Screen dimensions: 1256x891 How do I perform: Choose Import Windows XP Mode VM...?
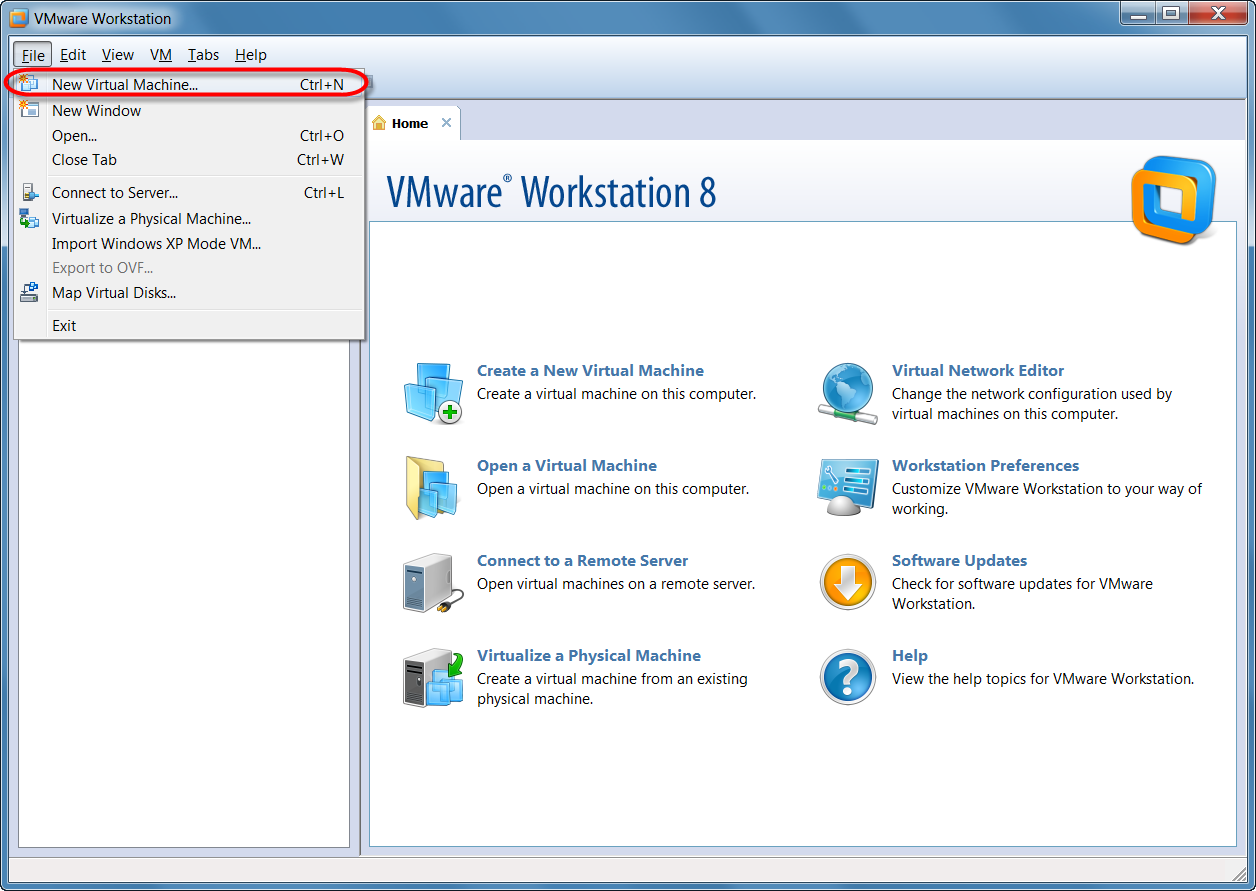click(x=189, y=244)
